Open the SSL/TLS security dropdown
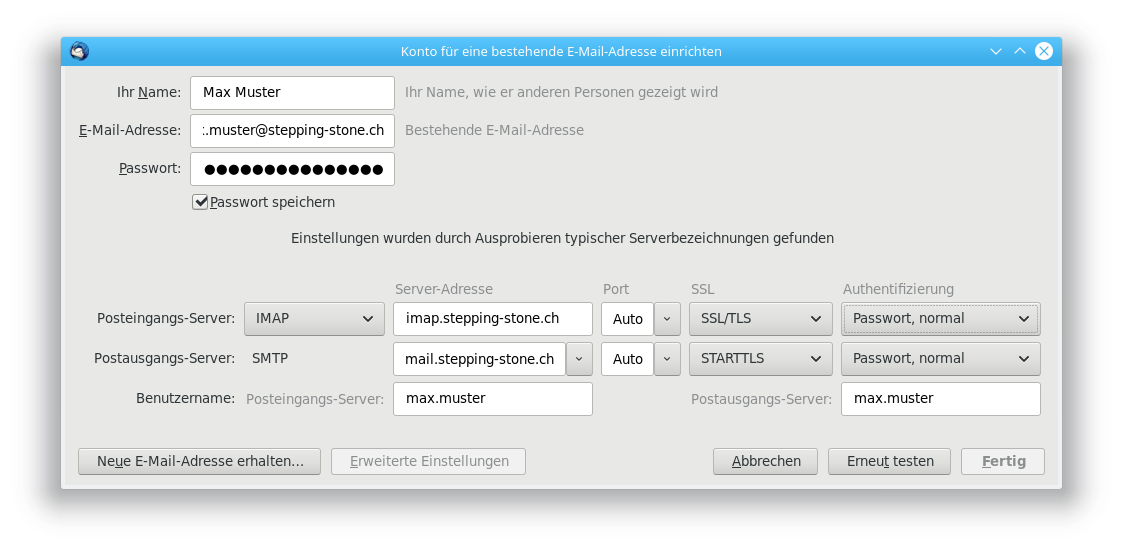This screenshot has height=550, width=1123. (x=760, y=319)
